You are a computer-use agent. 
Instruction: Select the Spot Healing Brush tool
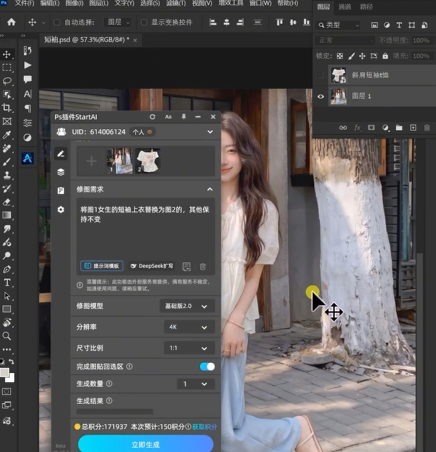pos(7,148)
